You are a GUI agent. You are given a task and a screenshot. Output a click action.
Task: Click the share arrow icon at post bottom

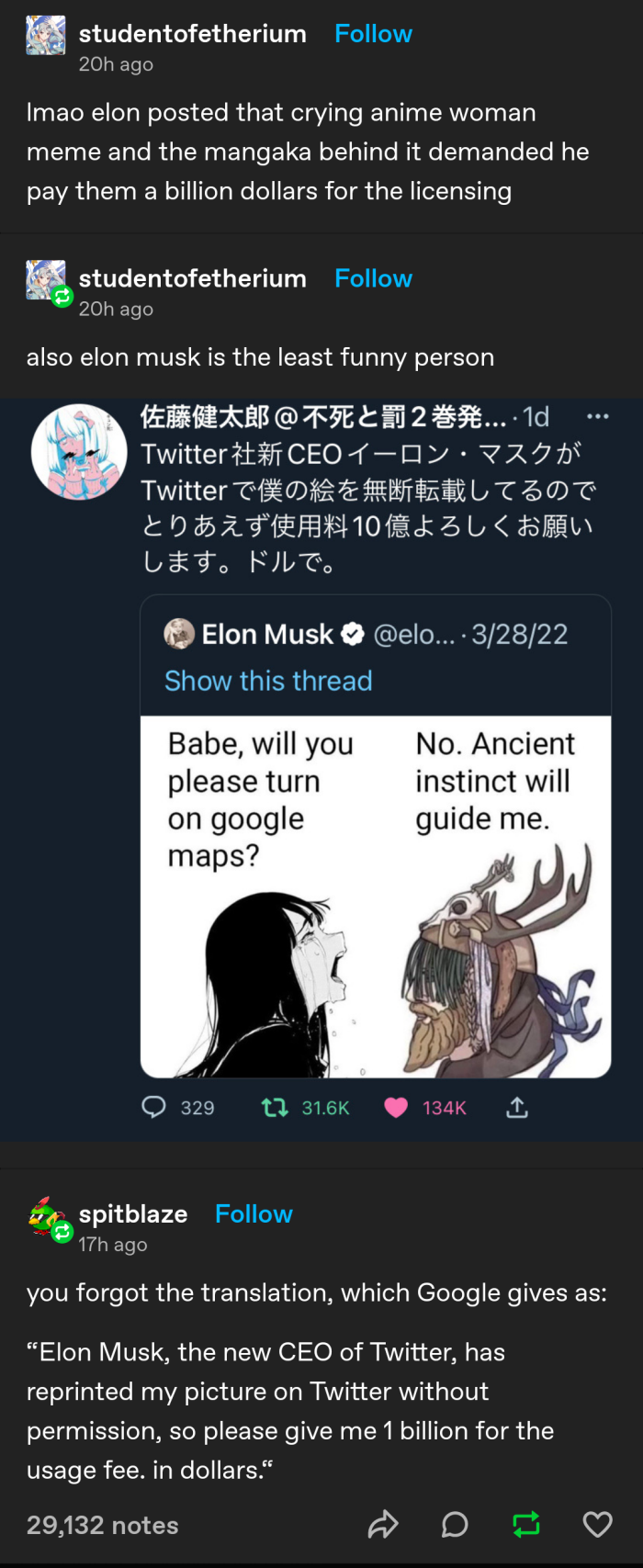pyautogui.click(x=383, y=1525)
